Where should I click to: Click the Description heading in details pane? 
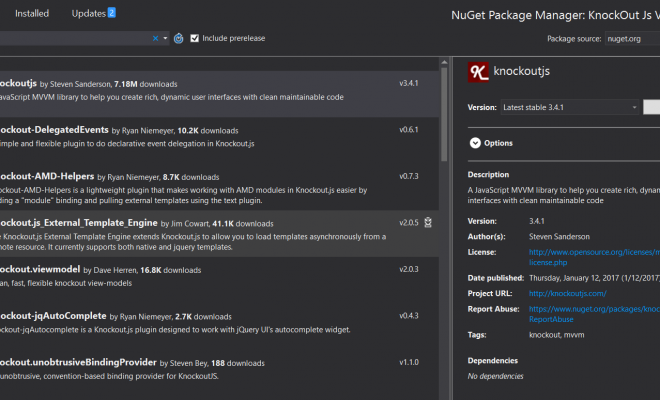click(x=488, y=175)
